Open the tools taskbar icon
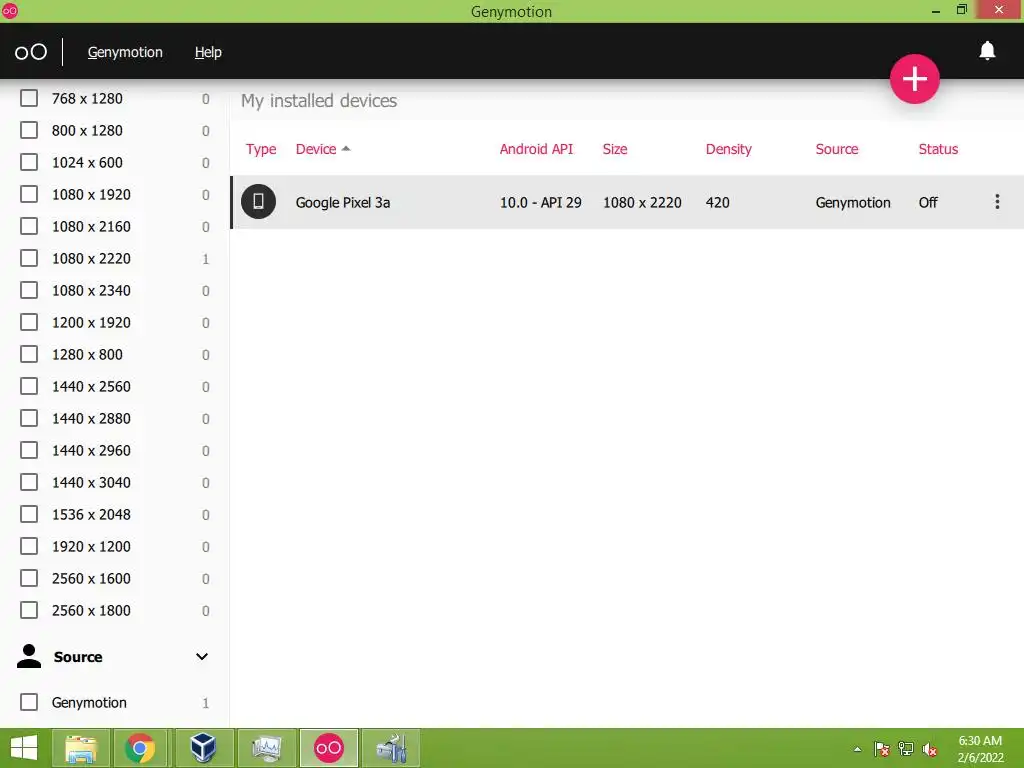 (391, 748)
